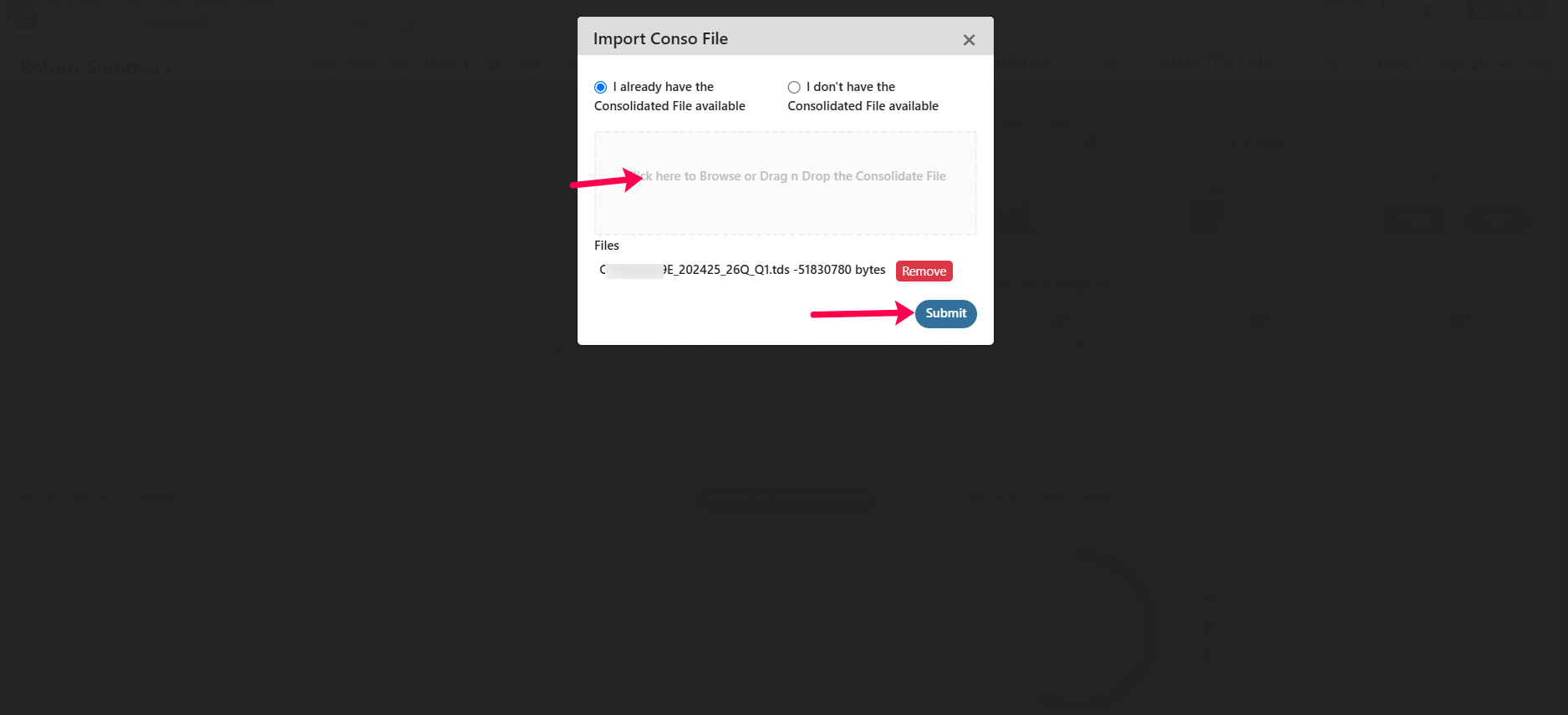This screenshot has height=715, width=1568.
Task: Open the PAN Compliances section
Action: [1445, 64]
